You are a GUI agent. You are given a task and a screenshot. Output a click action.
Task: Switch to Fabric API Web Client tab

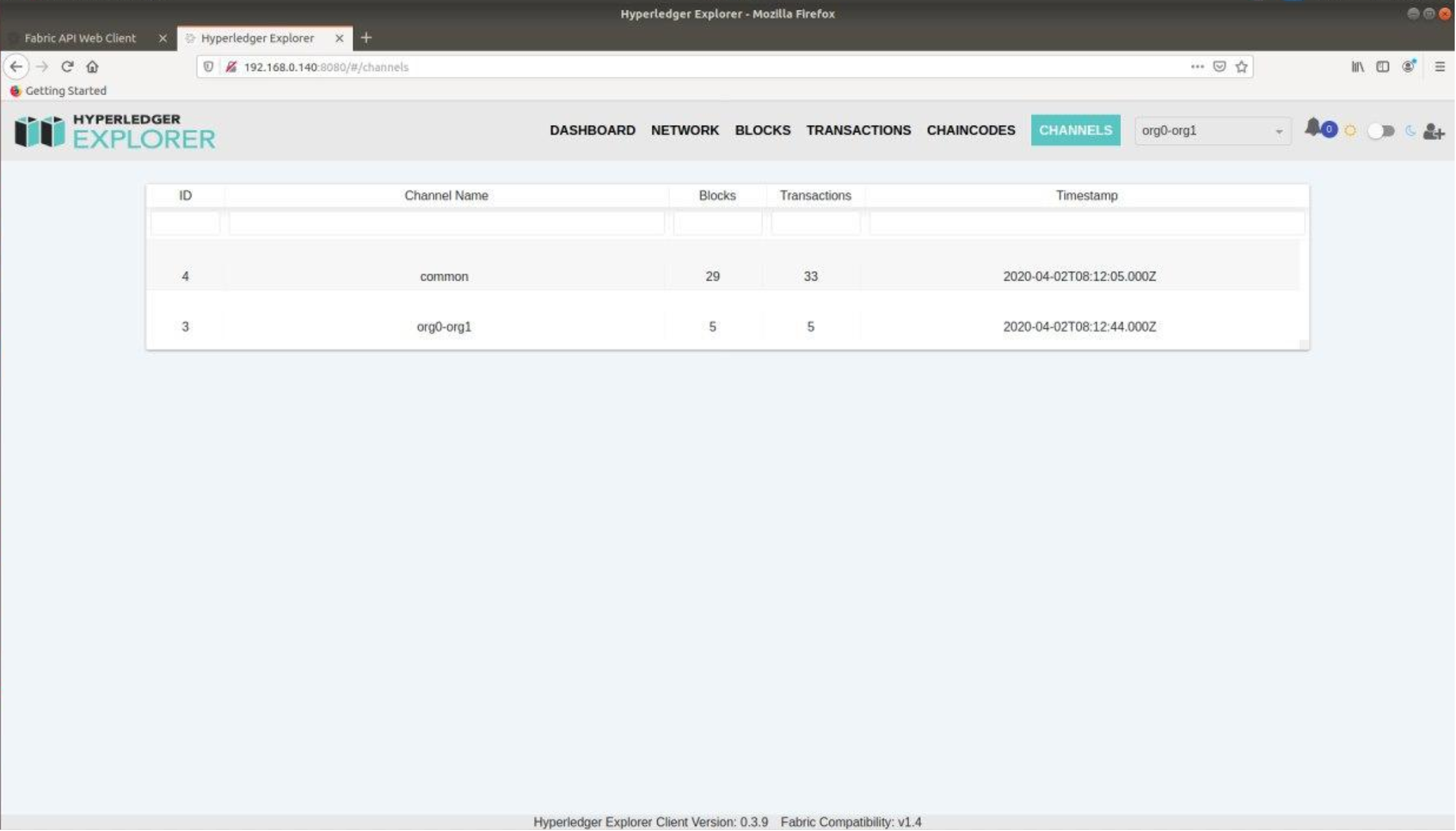click(x=80, y=38)
